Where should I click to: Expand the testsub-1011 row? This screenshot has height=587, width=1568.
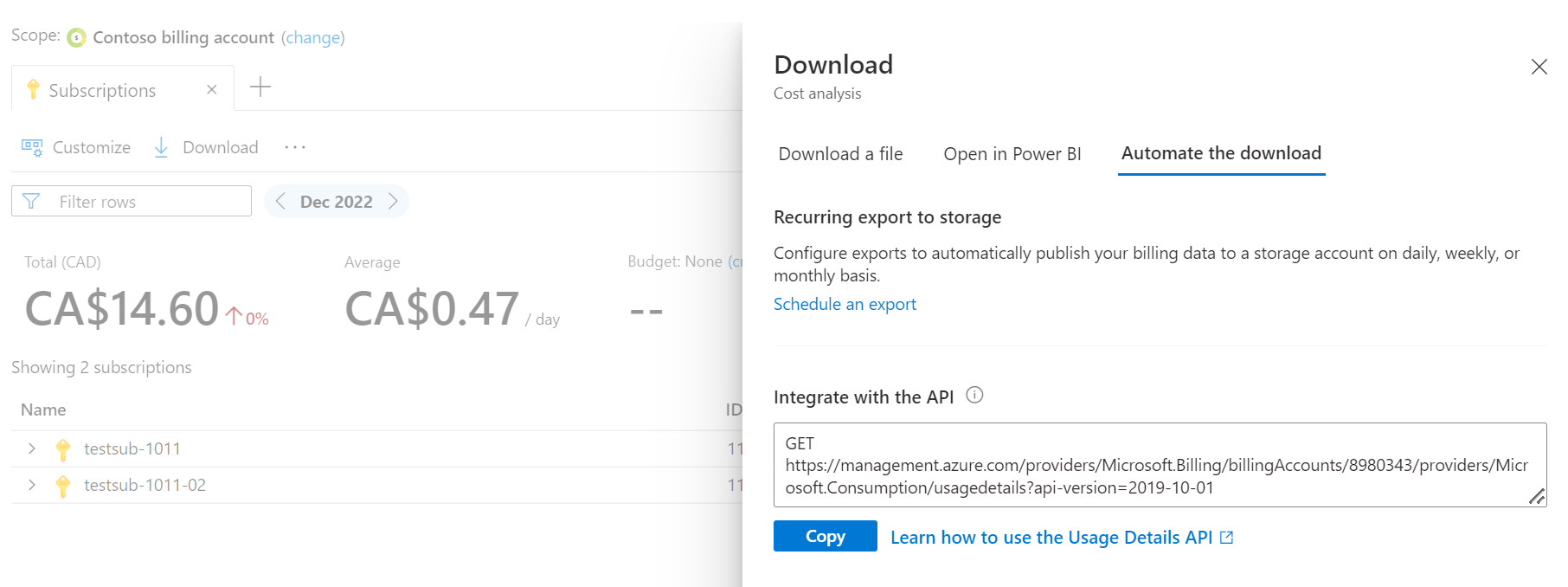32,448
